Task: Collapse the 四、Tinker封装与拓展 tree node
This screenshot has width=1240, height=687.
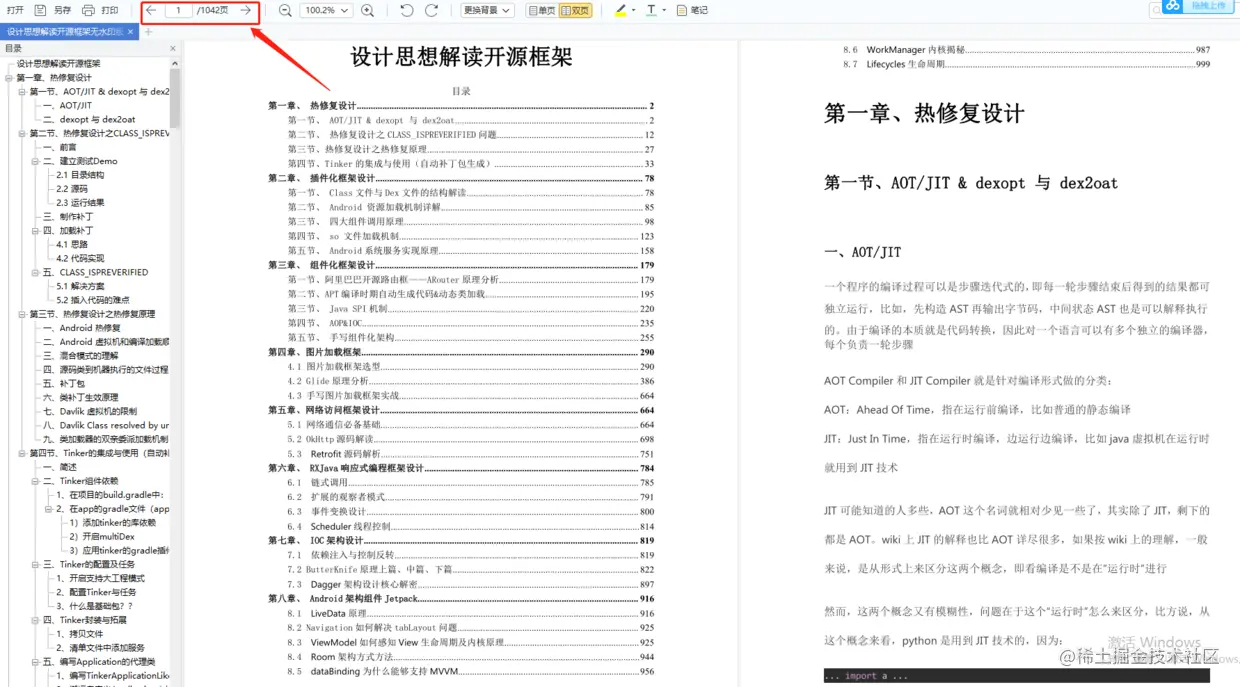Action: 35,620
